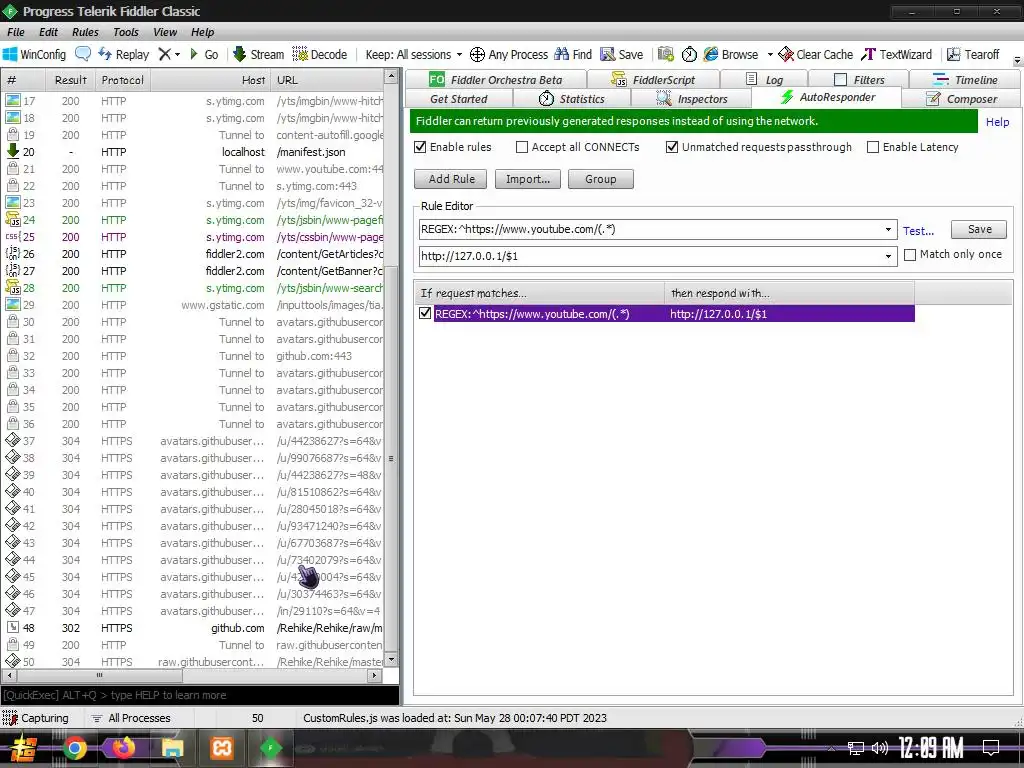Image resolution: width=1024 pixels, height=768 pixels.
Task: Click the Go resume button
Action: pos(204,54)
